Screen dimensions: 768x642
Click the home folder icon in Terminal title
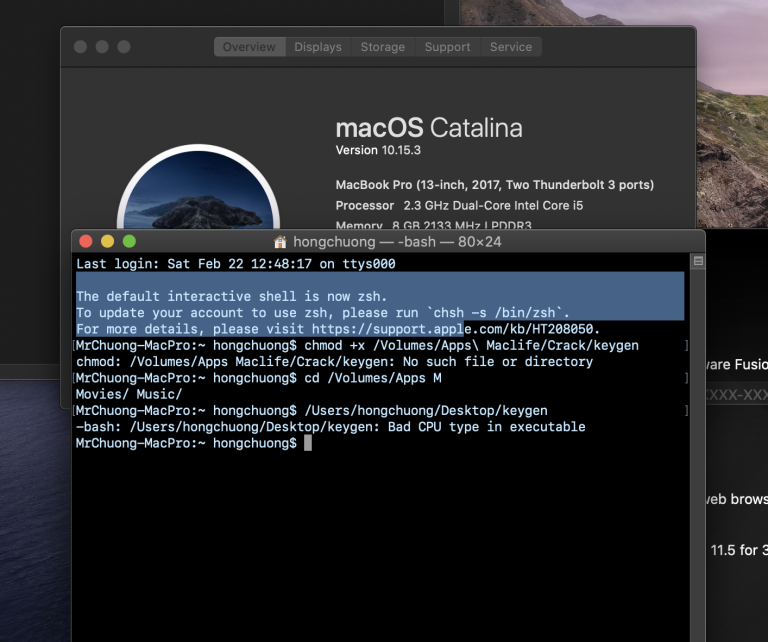(x=280, y=242)
